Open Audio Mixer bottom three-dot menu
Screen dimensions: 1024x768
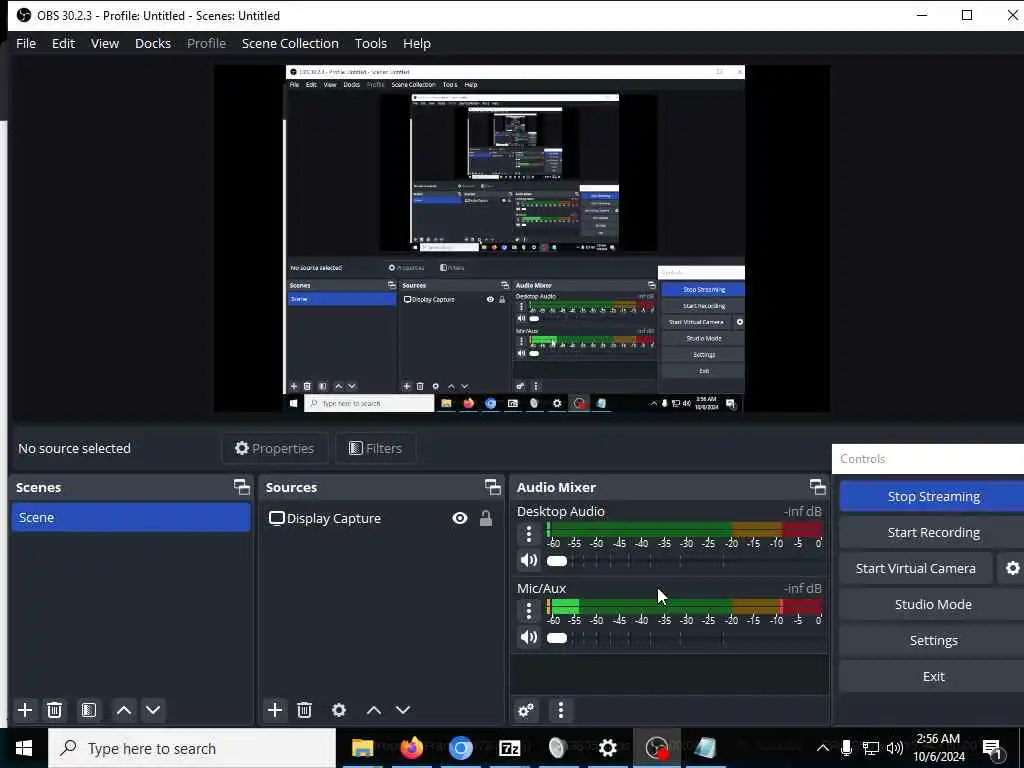point(561,710)
